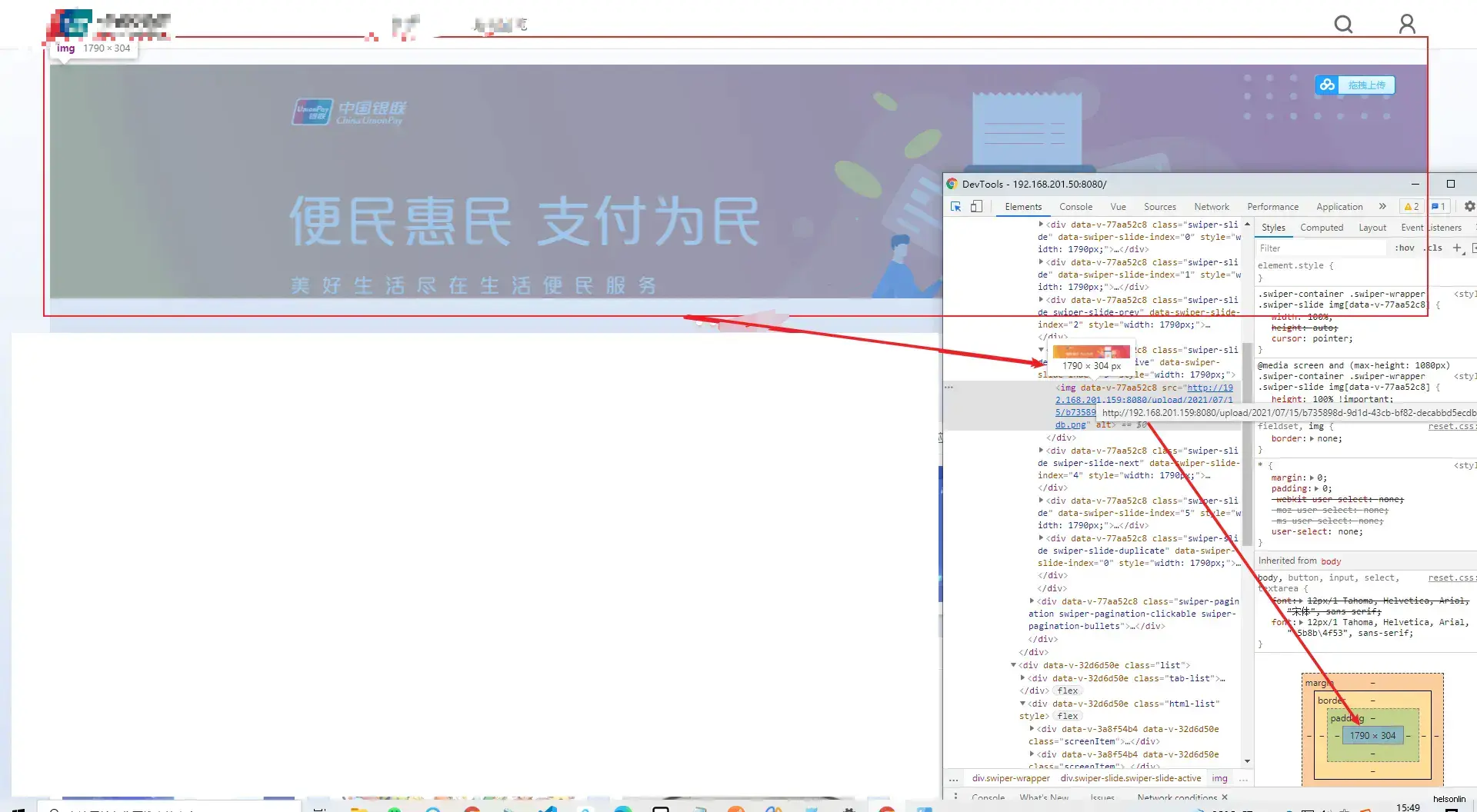The width and height of the screenshot is (1477, 812).
Task: Click the search magnifier icon on the webpage header
Action: pyautogui.click(x=1343, y=24)
